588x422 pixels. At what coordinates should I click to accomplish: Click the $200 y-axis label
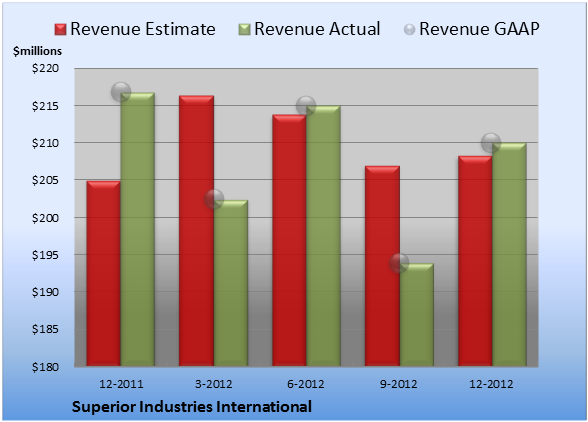45,218
